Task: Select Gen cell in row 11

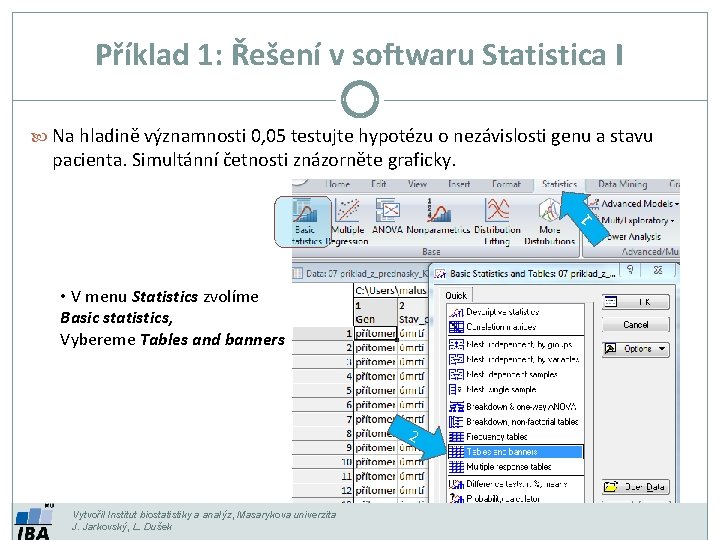Action: (x=375, y=476)
